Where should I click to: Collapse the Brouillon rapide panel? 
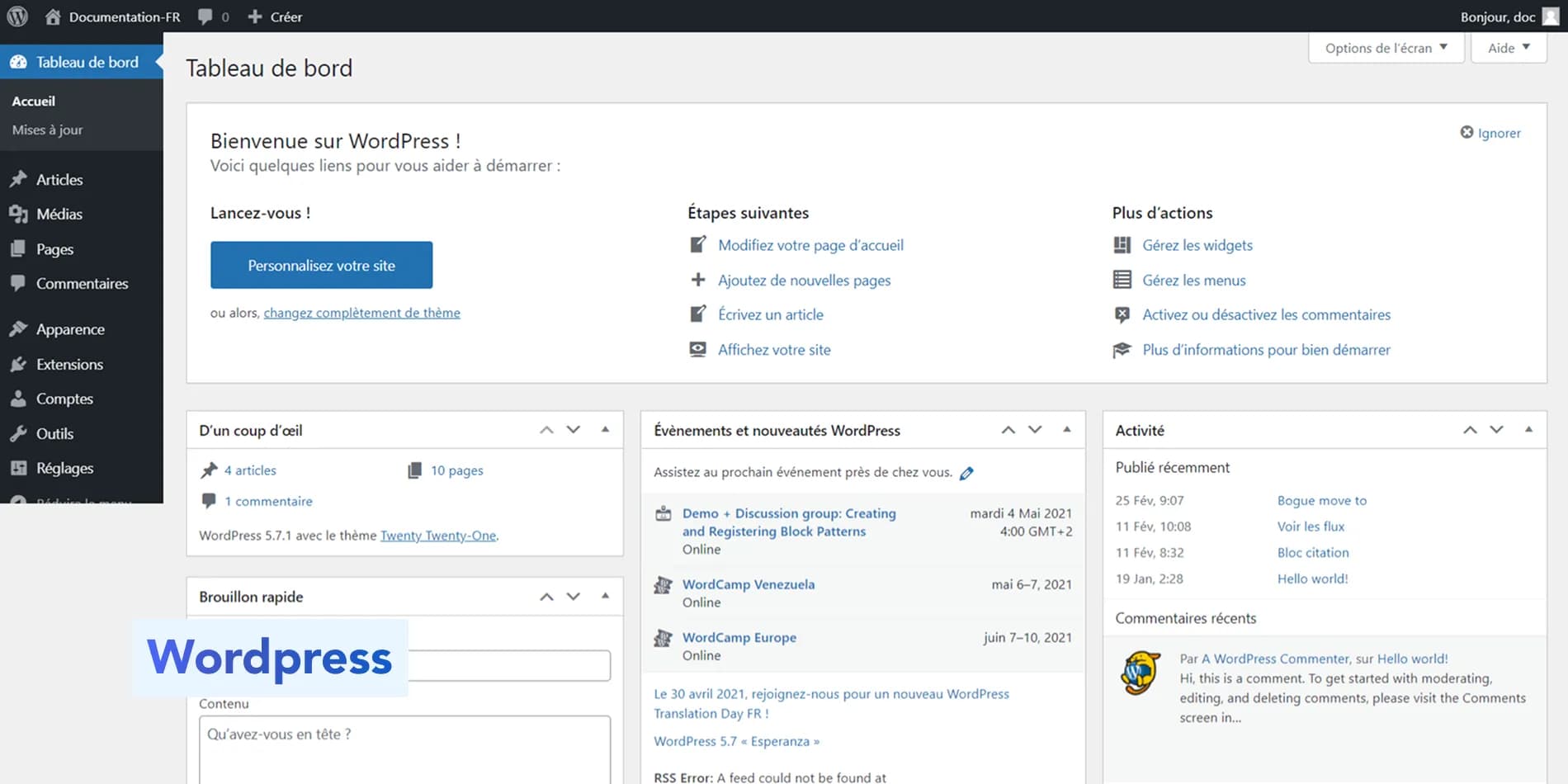(605, 596)
